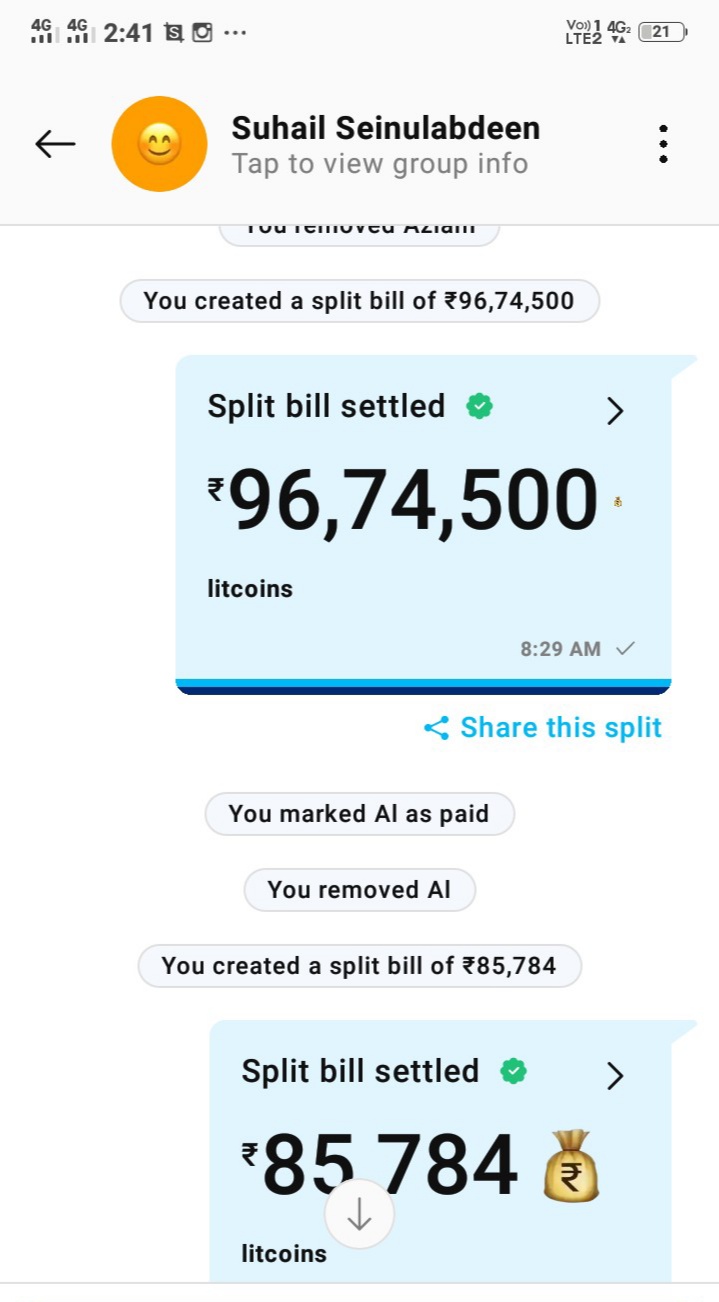719x1302 pixels.
Task: Tap the green verified badge on ₹96,74,500 bill
Action: 480,407
